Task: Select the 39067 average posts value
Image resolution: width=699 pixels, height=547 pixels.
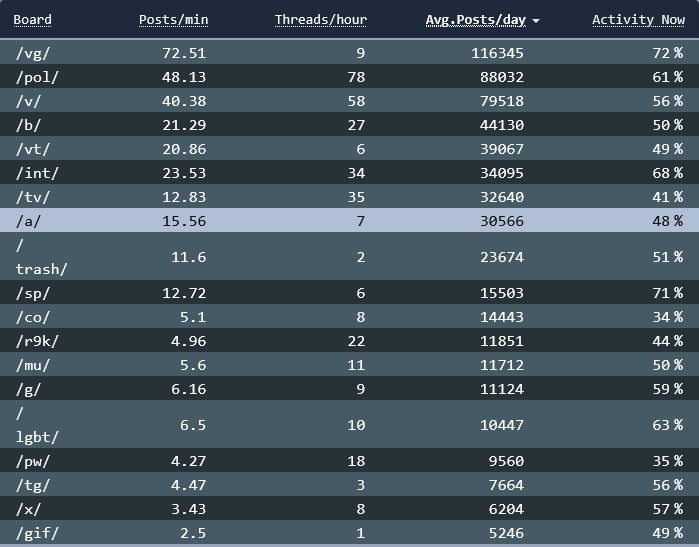Action: click(502, 149)
